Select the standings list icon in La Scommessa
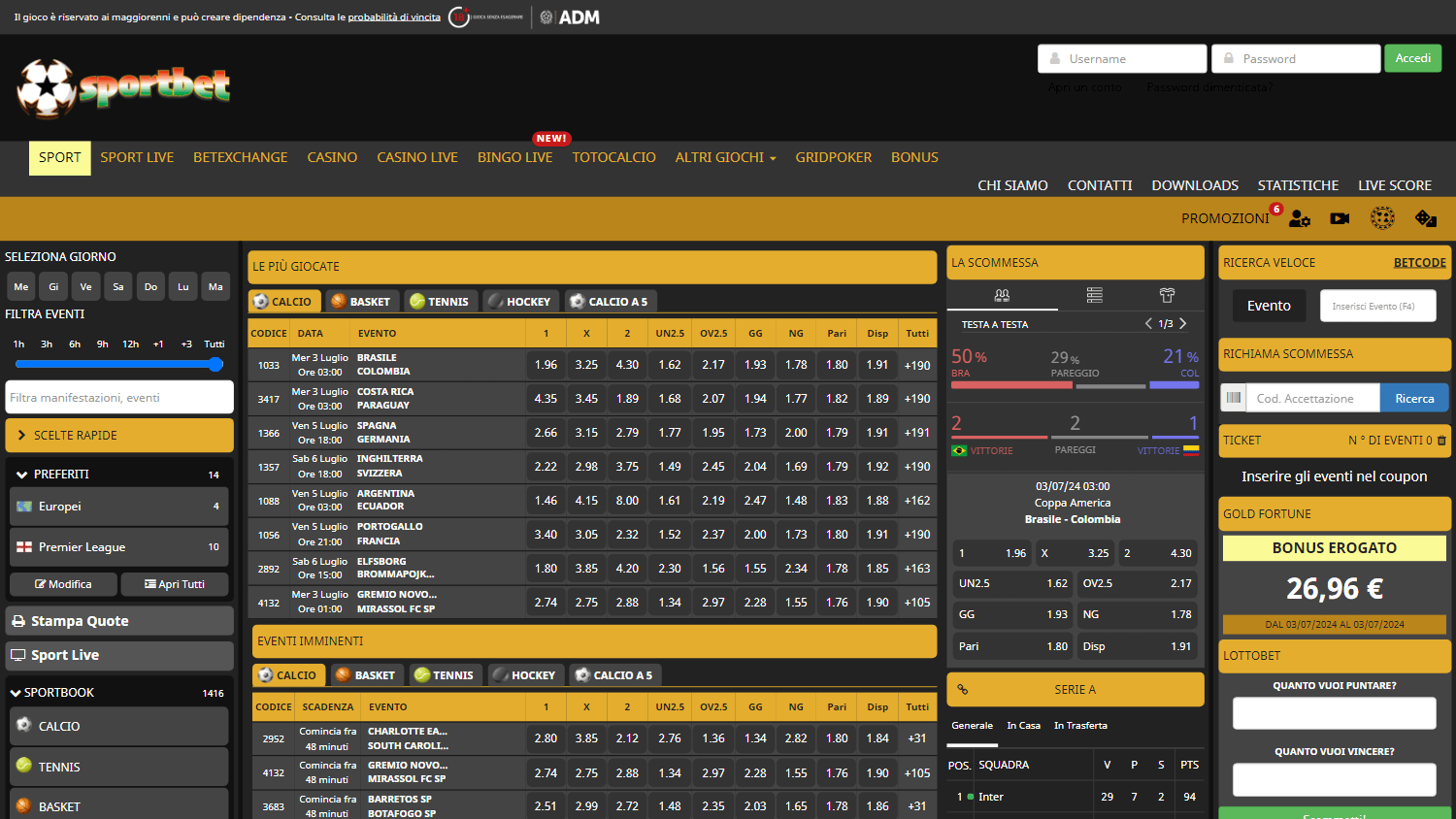Screen dimensions: 1456x819 (1094, 295)
